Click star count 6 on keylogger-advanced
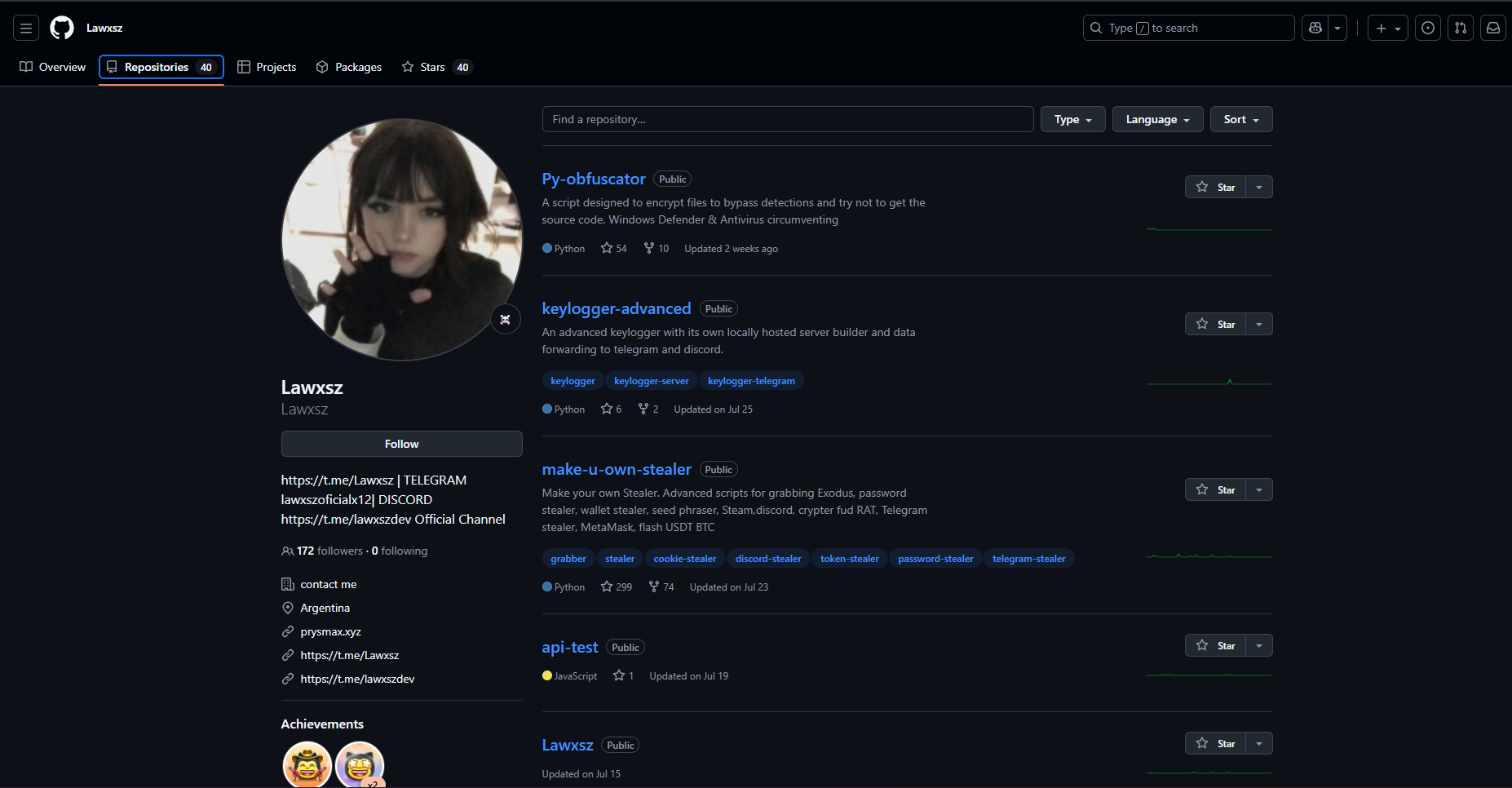 [611, 409]
